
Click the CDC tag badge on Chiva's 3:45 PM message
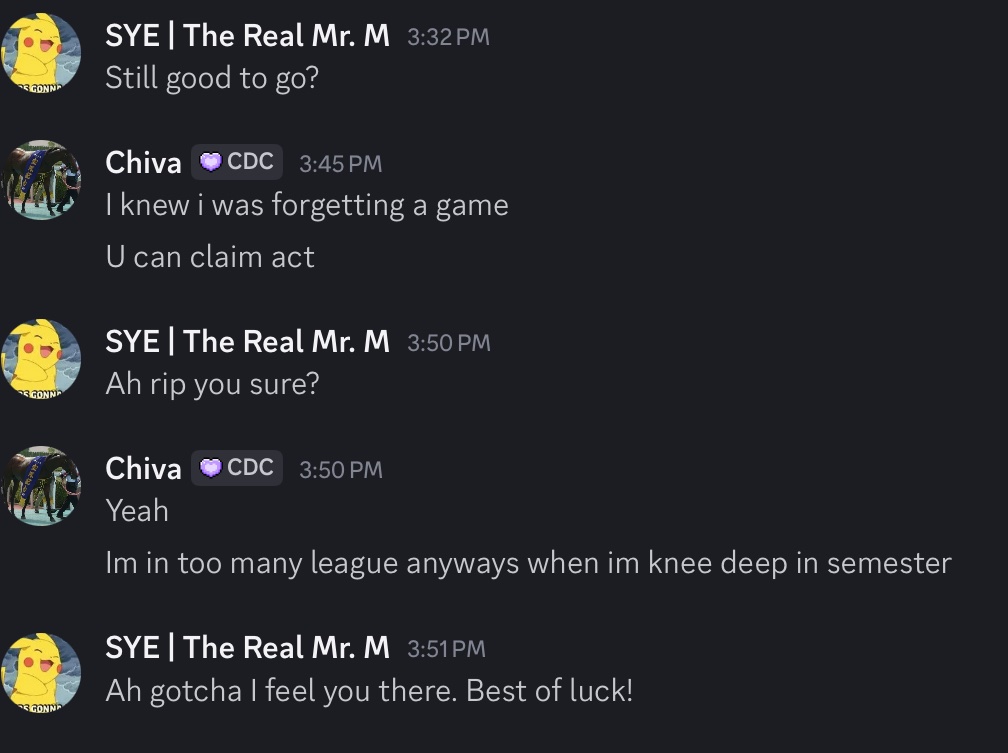[237, 162]
